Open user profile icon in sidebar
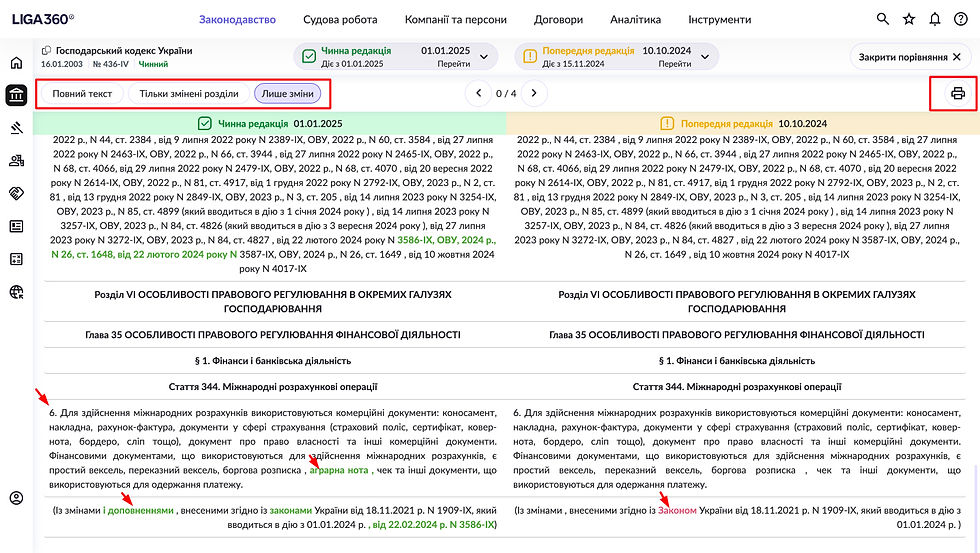Screen dimensions: 980x553 [16, 498]
